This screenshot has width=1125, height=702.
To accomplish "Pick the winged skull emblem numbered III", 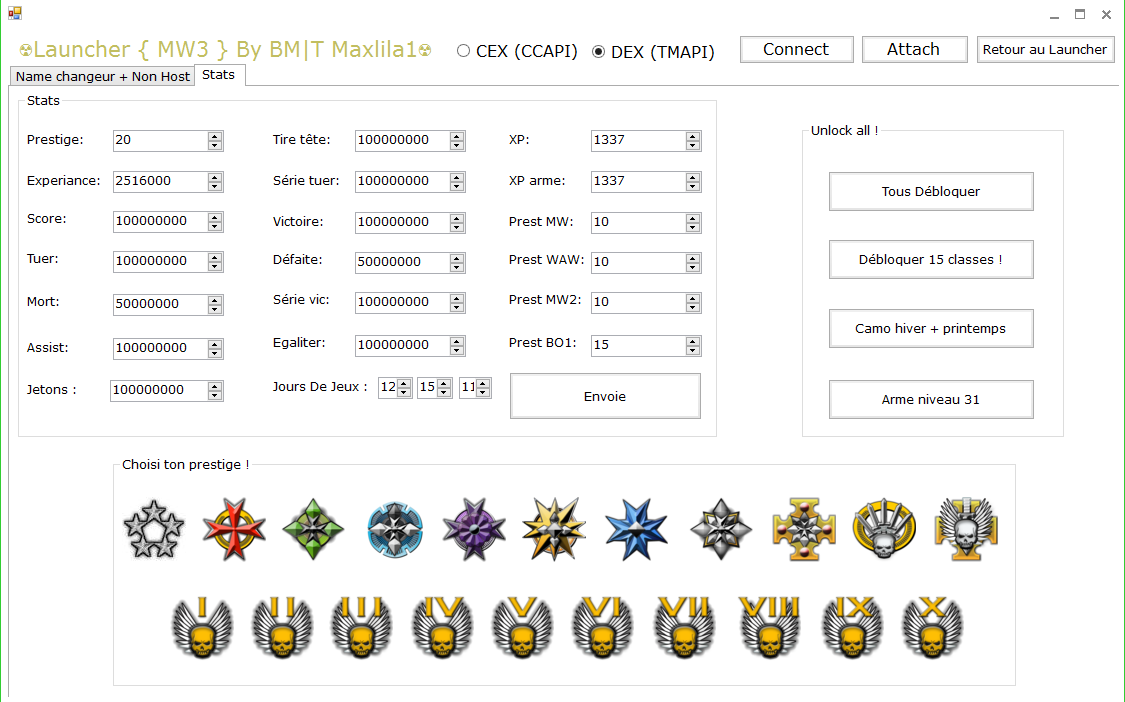I will coord(361,627).
